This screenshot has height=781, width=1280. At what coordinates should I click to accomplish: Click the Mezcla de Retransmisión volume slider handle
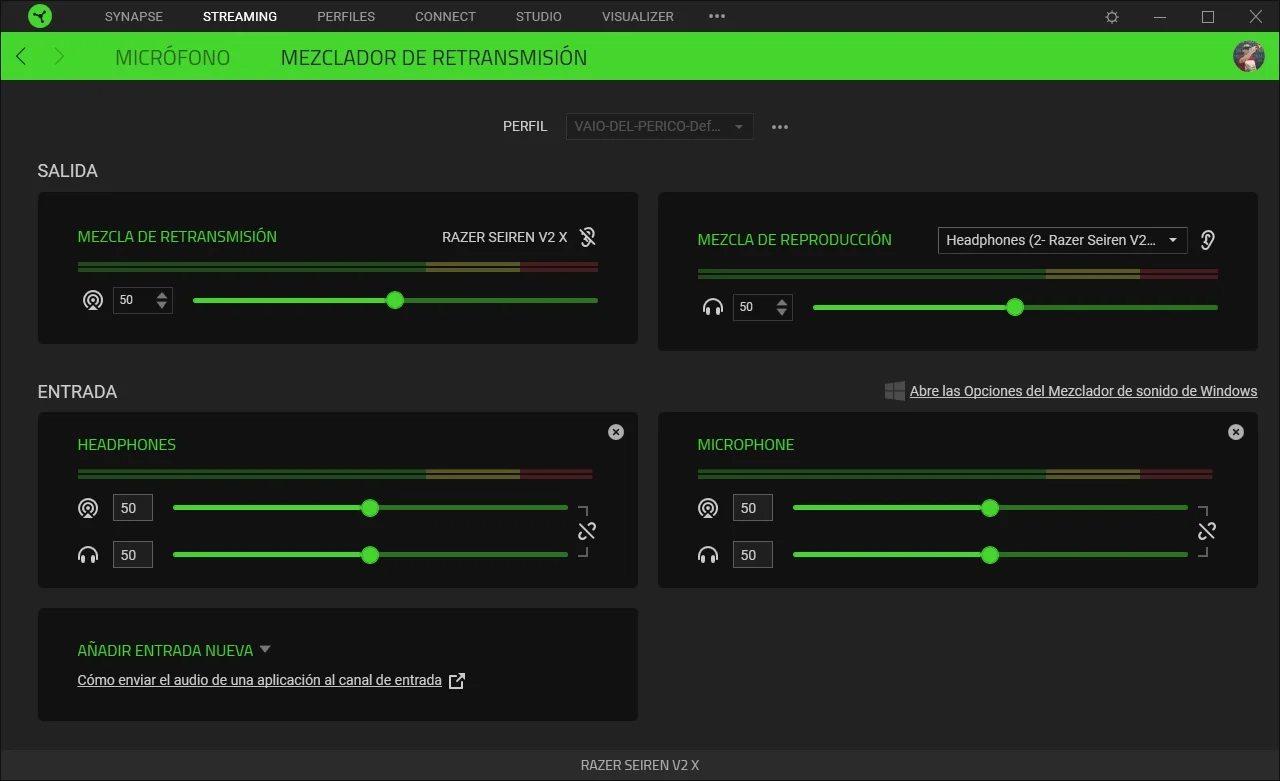(395, 300)
